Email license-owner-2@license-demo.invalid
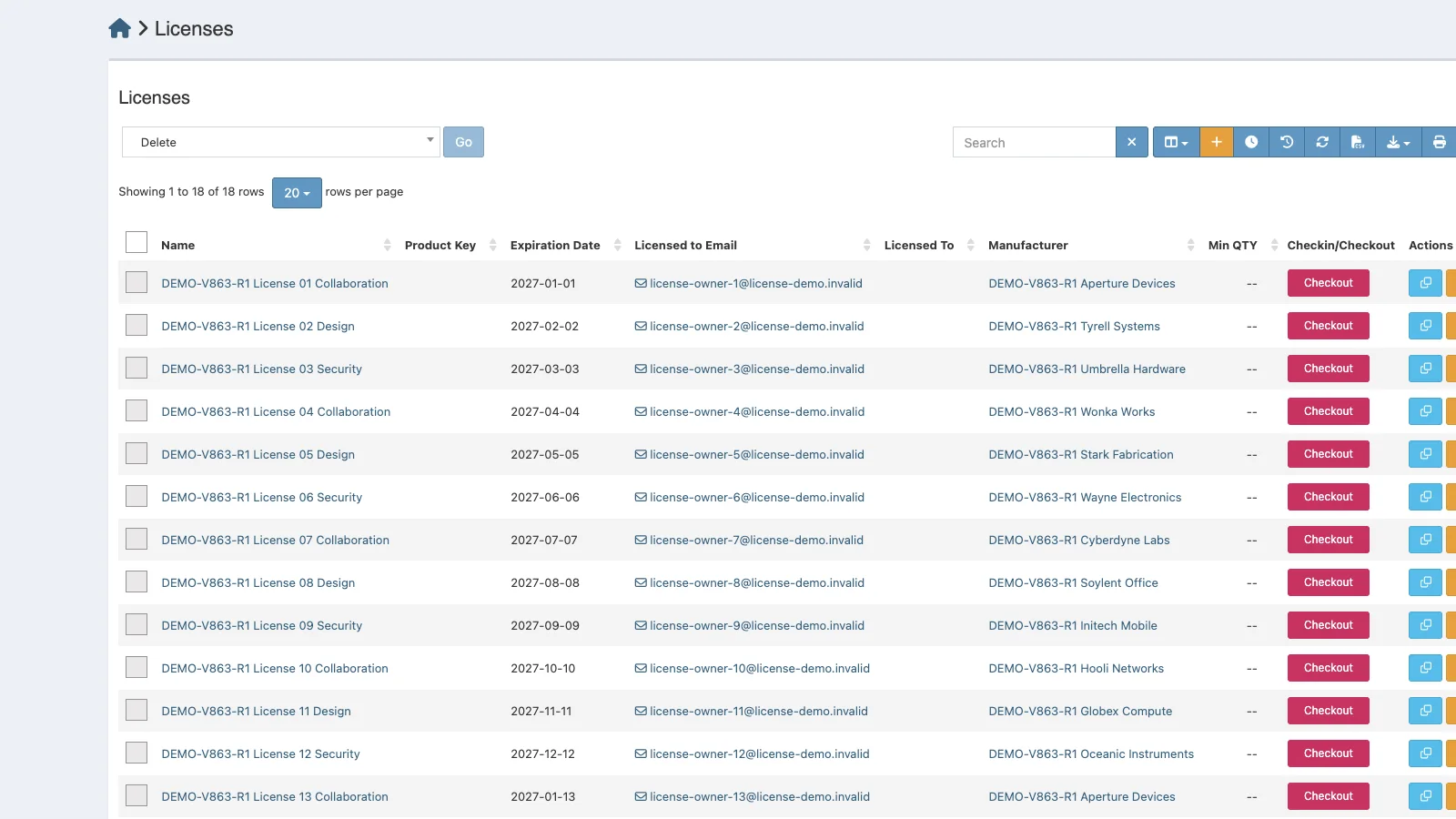Screen dimensions: 1456x819 point(749,326)
